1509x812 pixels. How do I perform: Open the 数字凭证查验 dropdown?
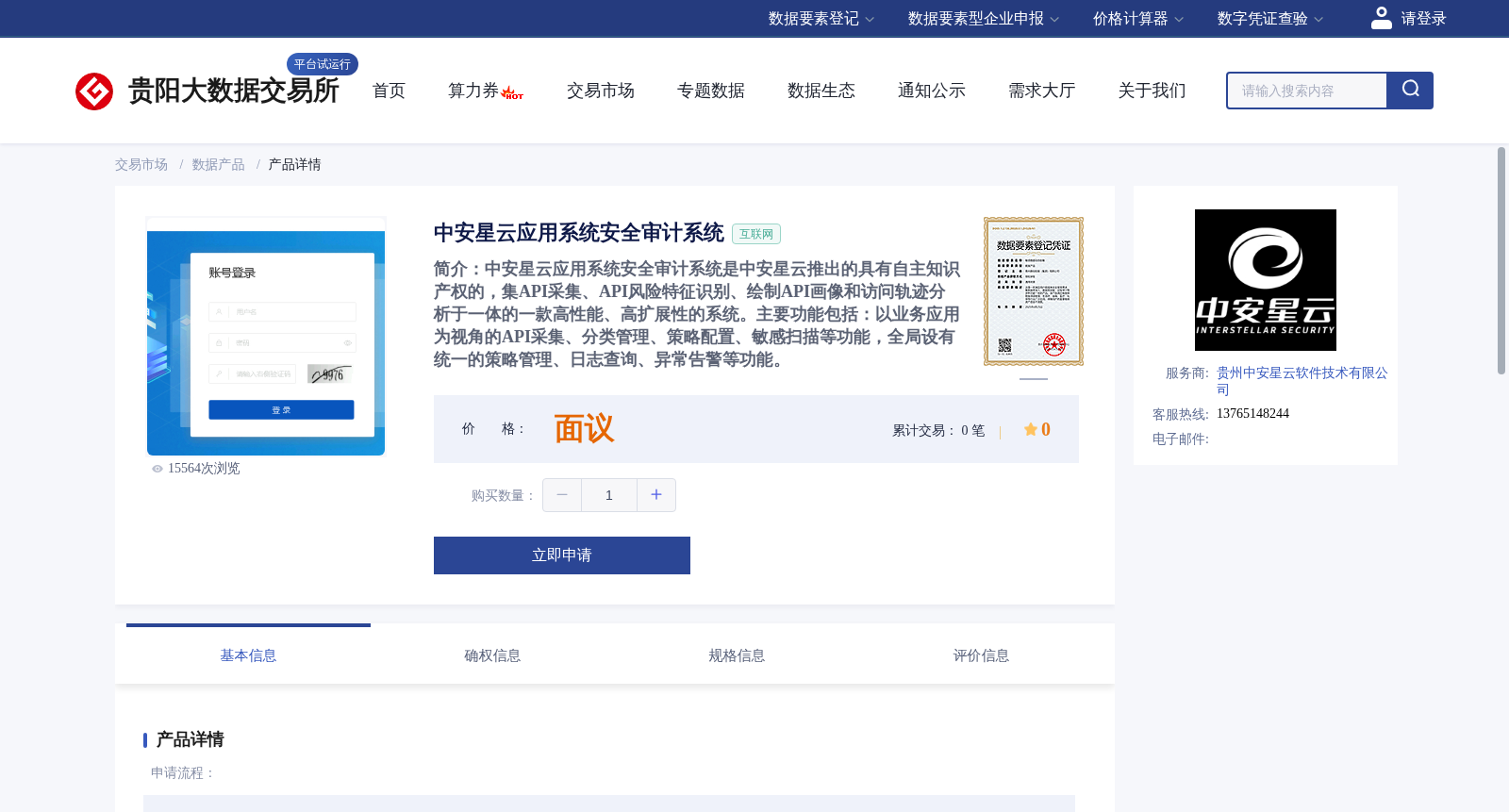point(1270,19)
